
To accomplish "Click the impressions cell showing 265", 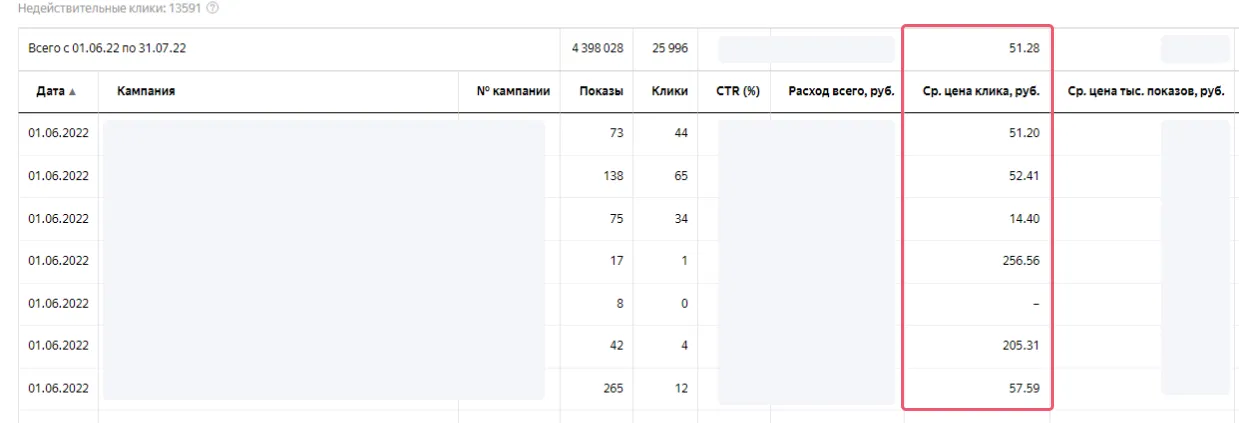I will [614, 388].
